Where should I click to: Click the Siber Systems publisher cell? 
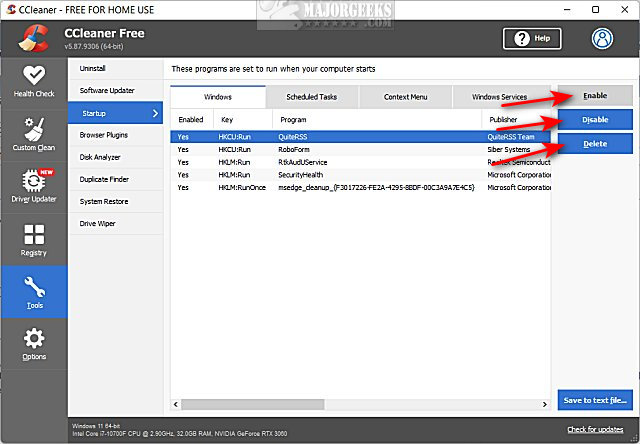[509, 149]
